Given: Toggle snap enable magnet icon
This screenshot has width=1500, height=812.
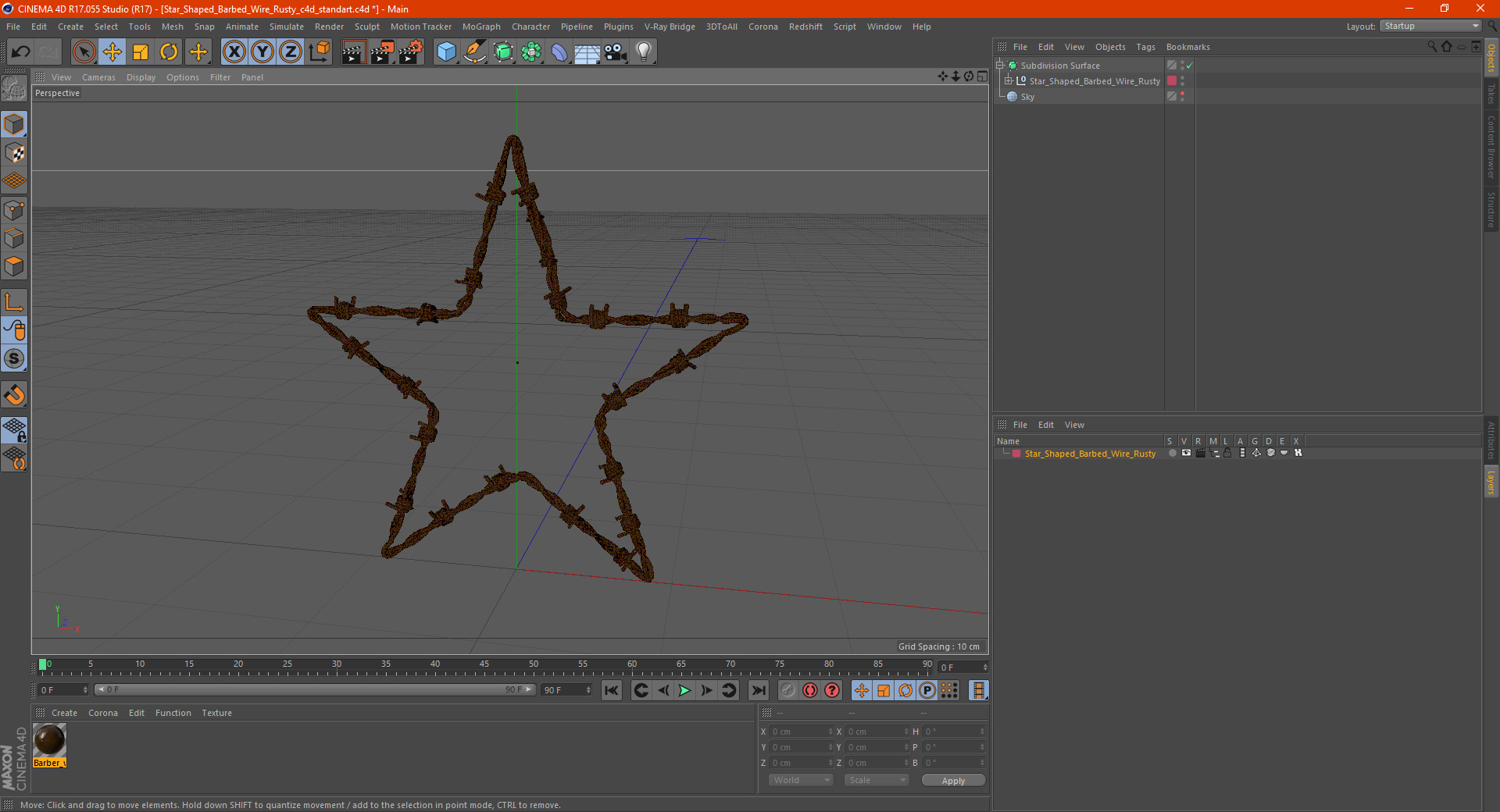Looking at the screenshot, I should [x=14, y=395].
